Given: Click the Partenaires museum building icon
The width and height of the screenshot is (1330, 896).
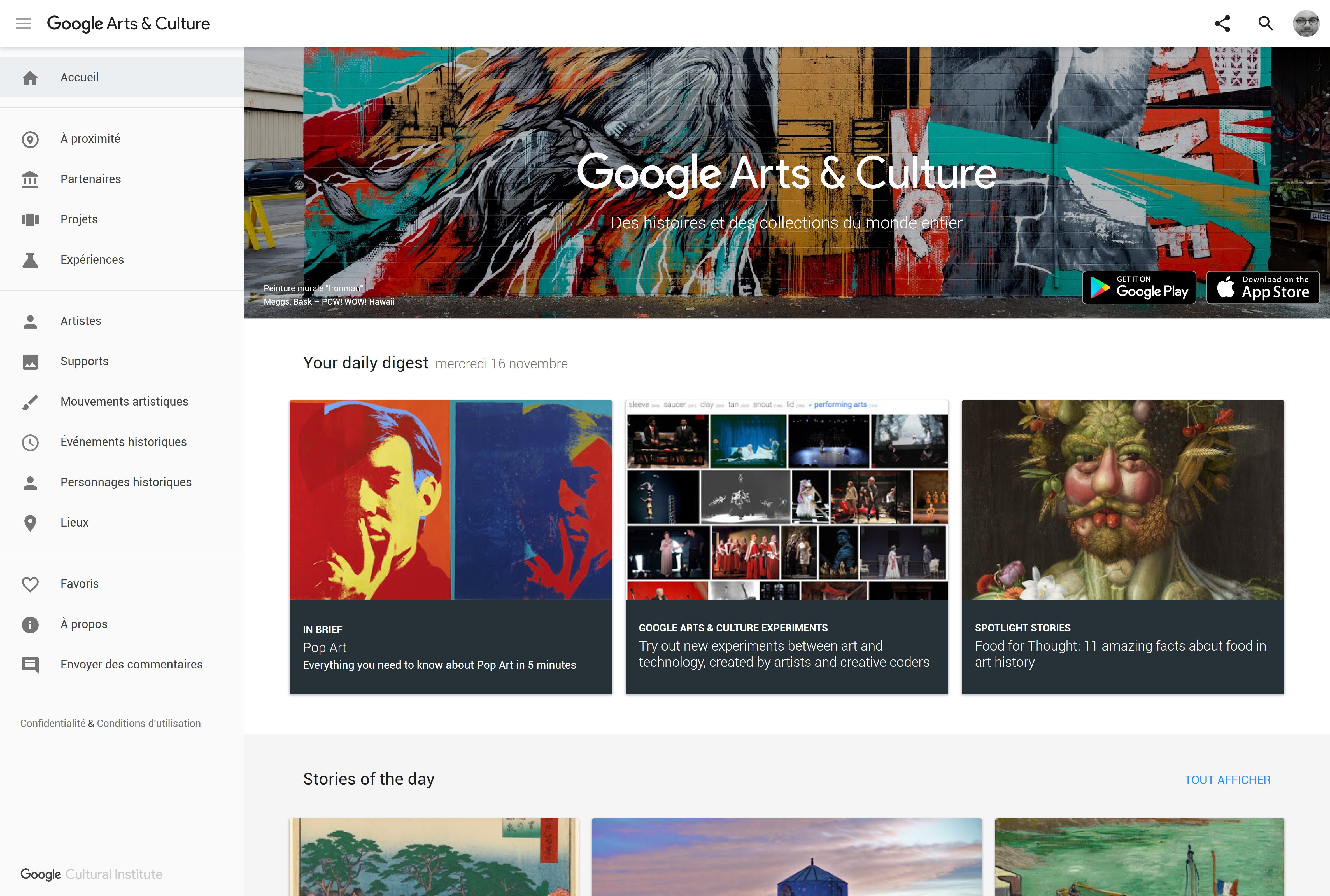Looking at the screenshot, I should (x=30, y=179).
